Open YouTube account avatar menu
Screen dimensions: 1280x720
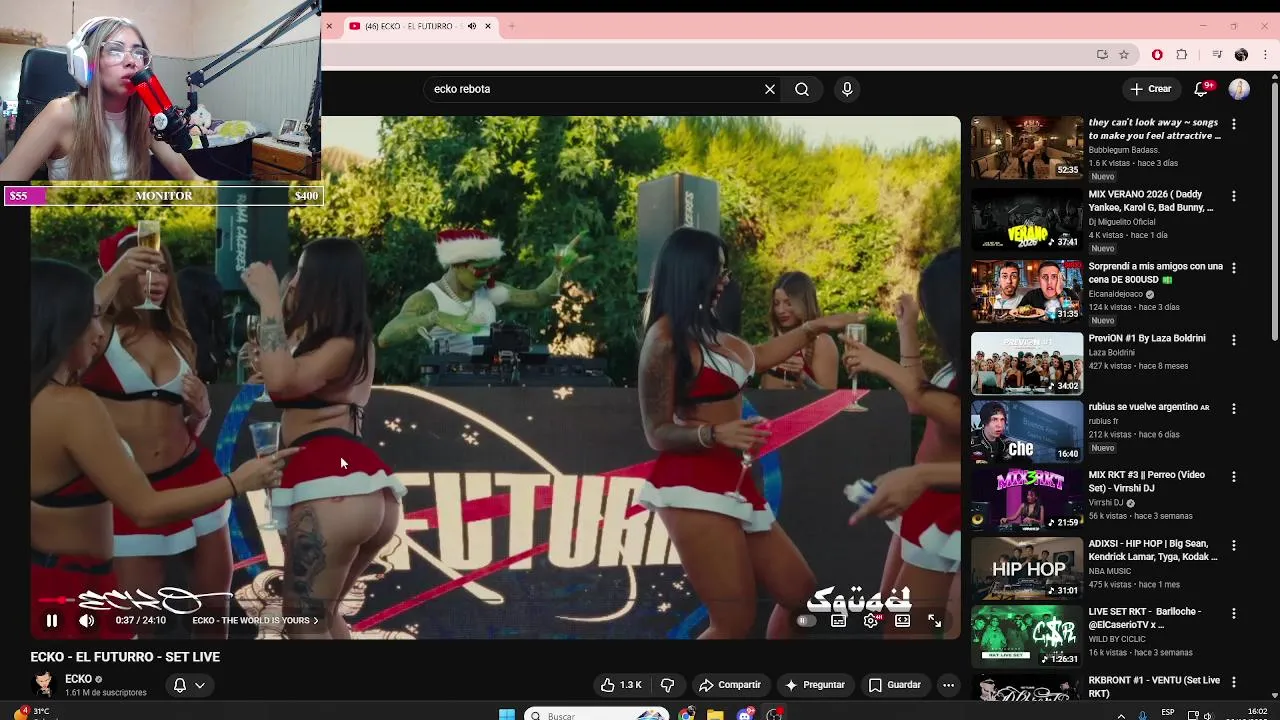[x=1239, y=89]
